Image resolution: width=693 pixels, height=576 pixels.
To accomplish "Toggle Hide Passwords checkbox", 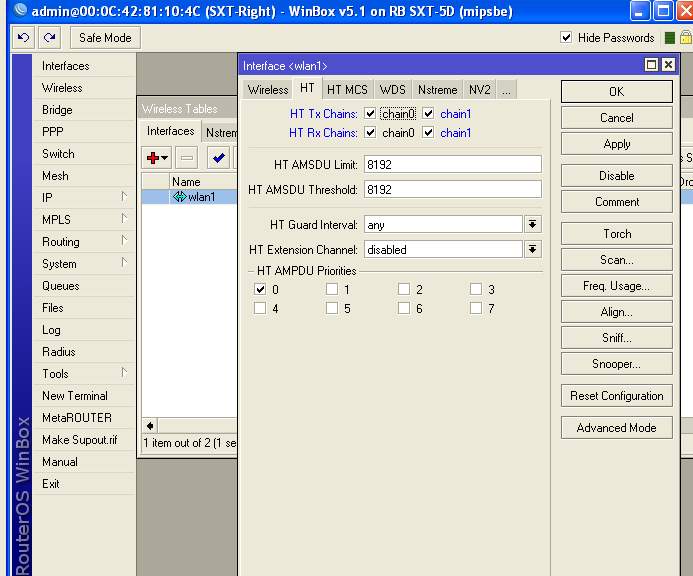I will tap(566, 38).
